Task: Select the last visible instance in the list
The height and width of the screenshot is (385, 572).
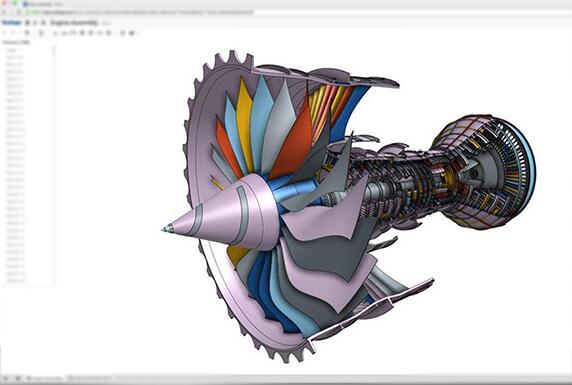Action: point(15,281)
